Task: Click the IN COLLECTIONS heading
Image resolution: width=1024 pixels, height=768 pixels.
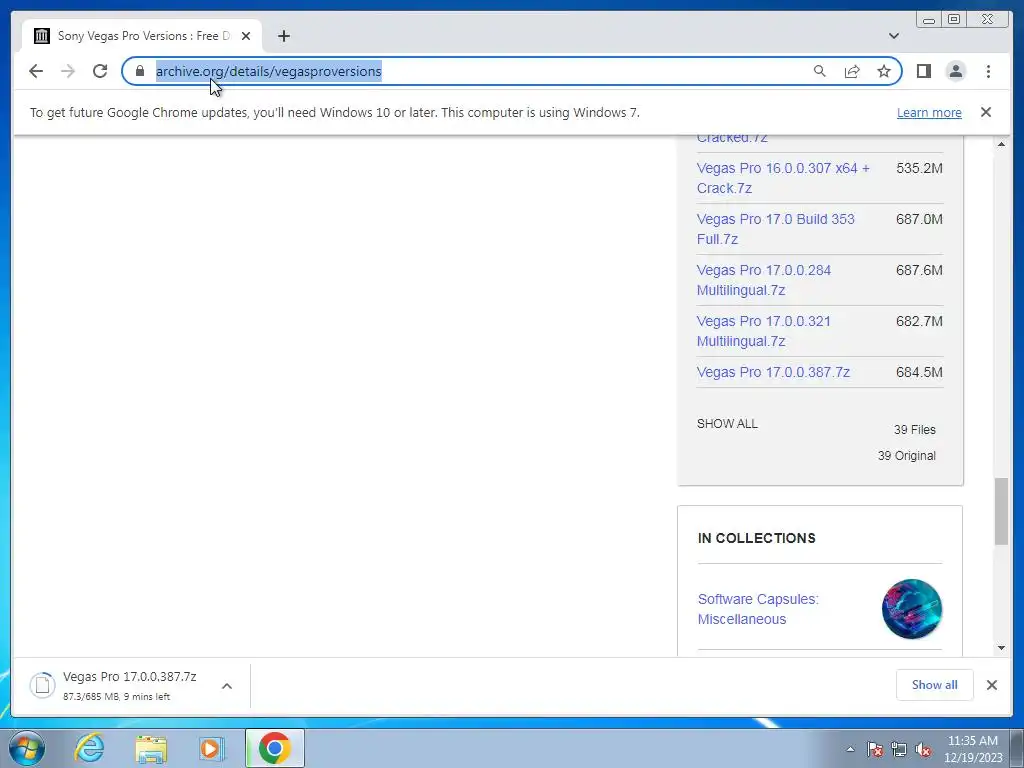Action: point(756,538)
